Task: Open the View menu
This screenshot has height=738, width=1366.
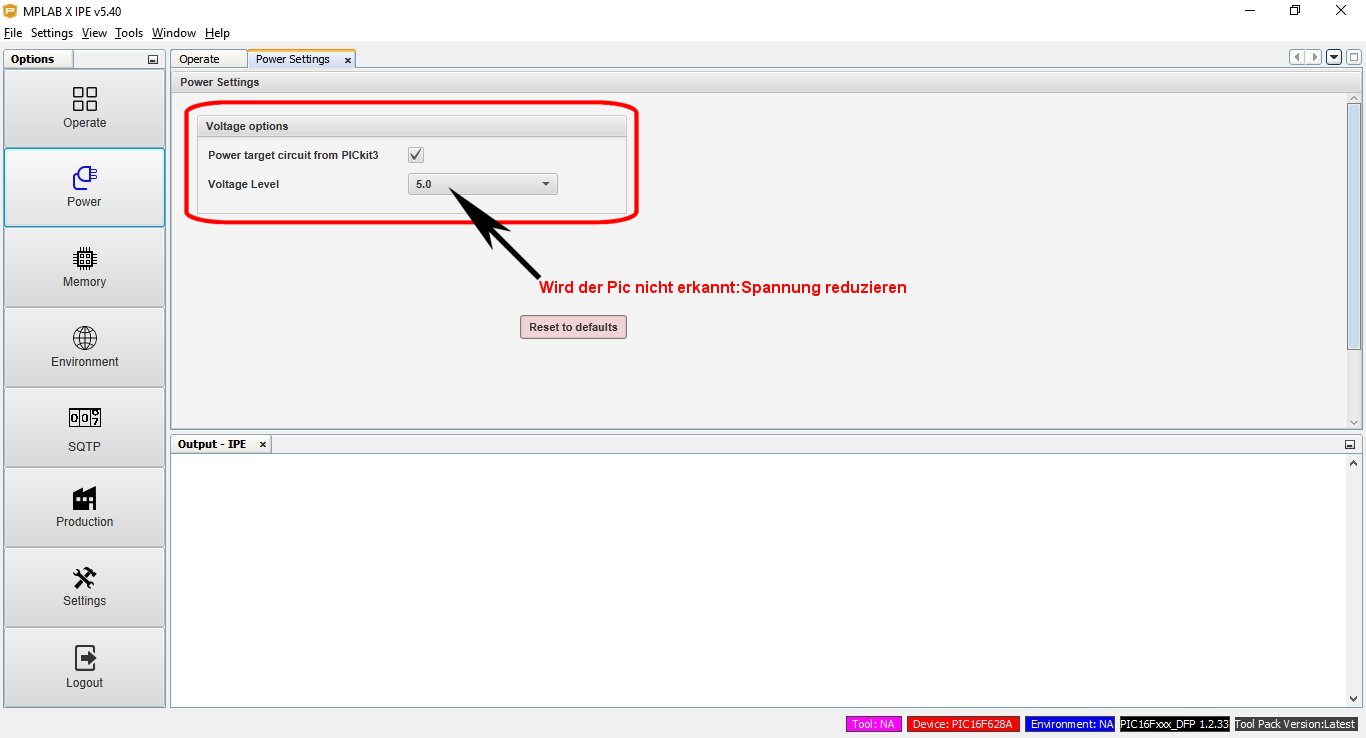Action: (94, 33)
